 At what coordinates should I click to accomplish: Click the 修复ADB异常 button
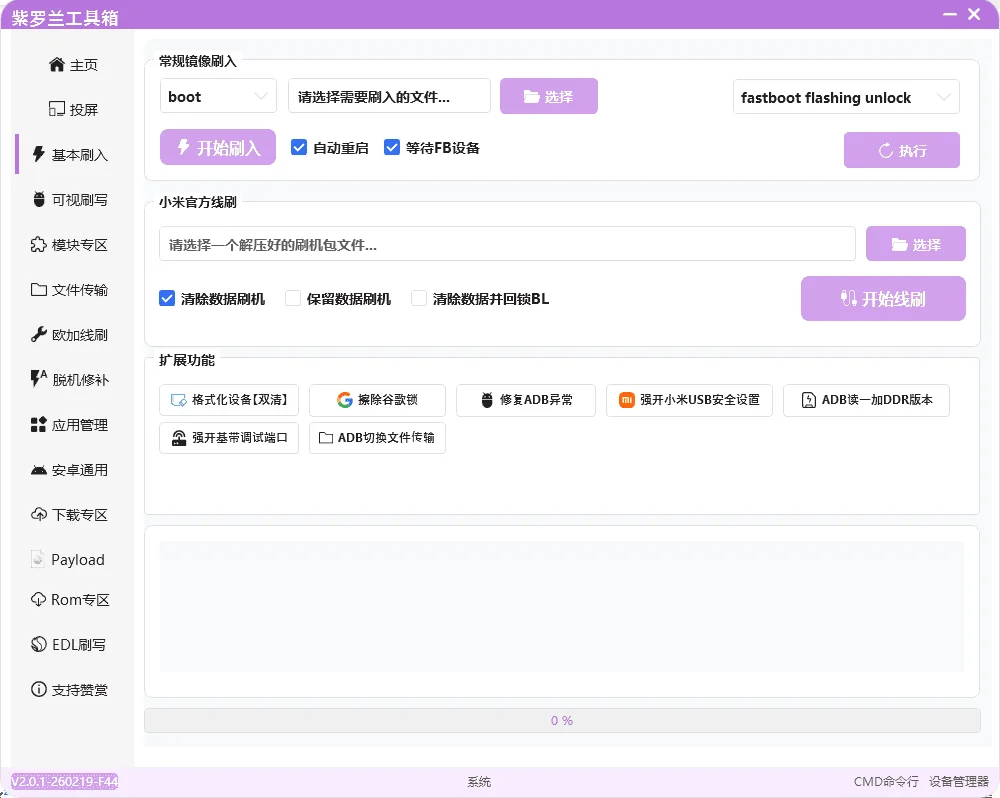coord(526,400)
